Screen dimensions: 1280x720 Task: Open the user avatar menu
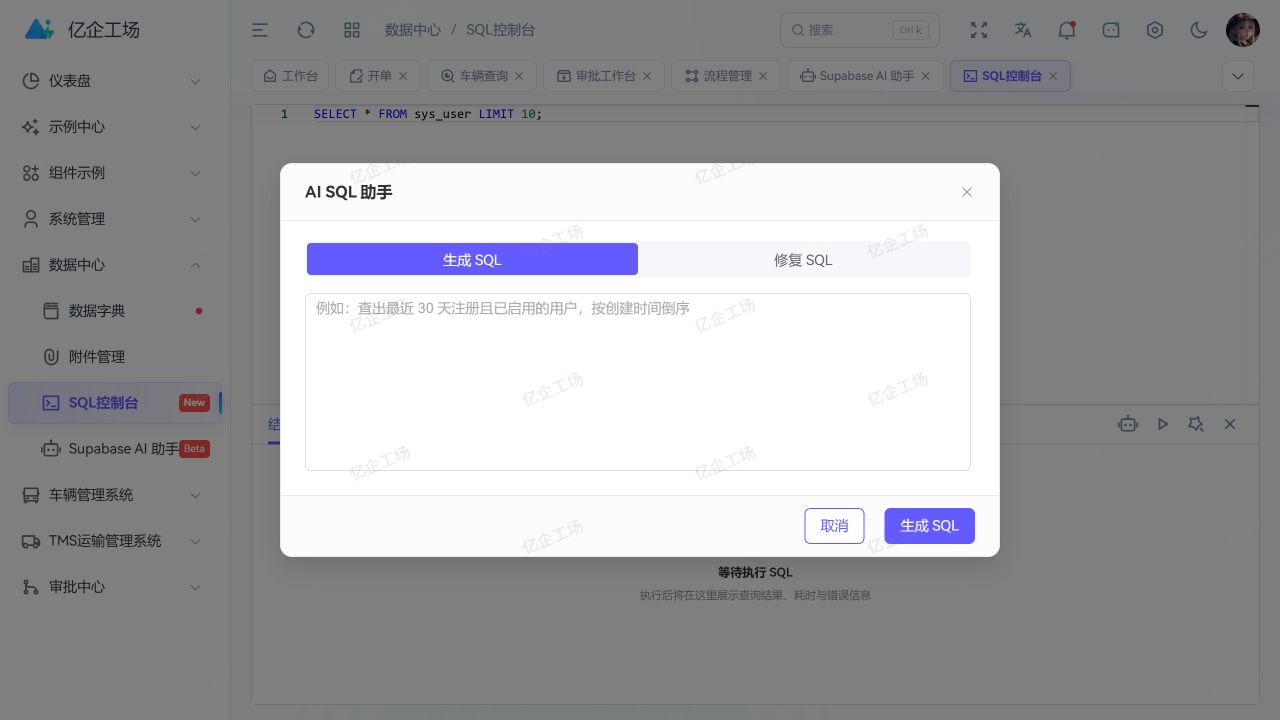click(1243, 30)
